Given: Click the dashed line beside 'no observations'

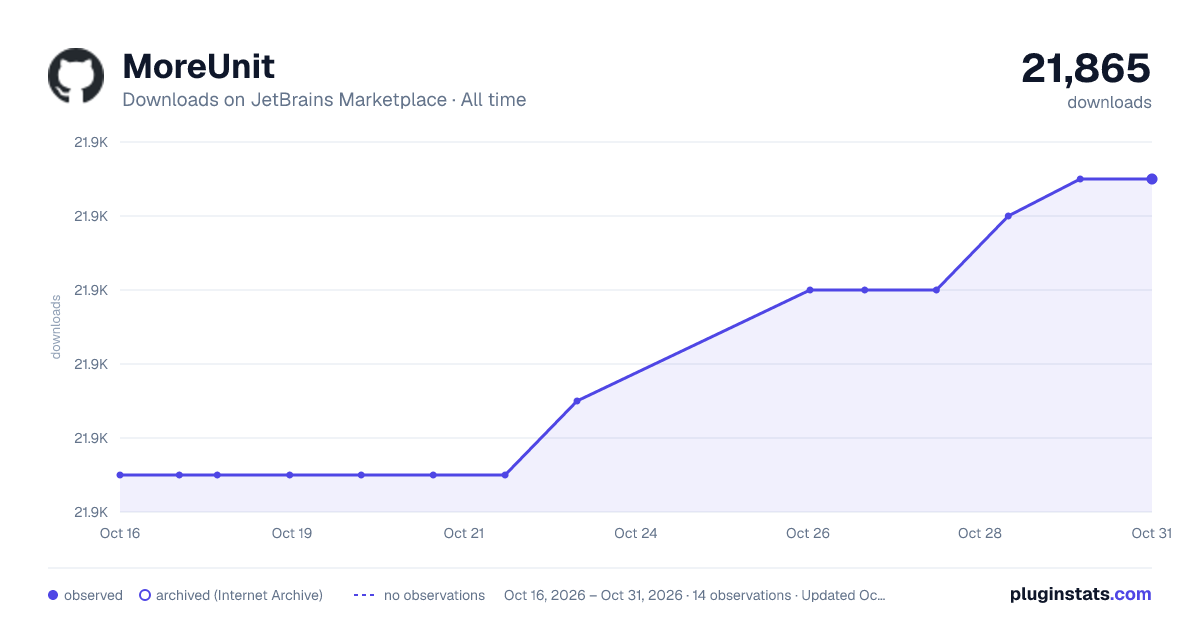Looking at the screenshot, I should pyautogui.click(x=364, y=595).
